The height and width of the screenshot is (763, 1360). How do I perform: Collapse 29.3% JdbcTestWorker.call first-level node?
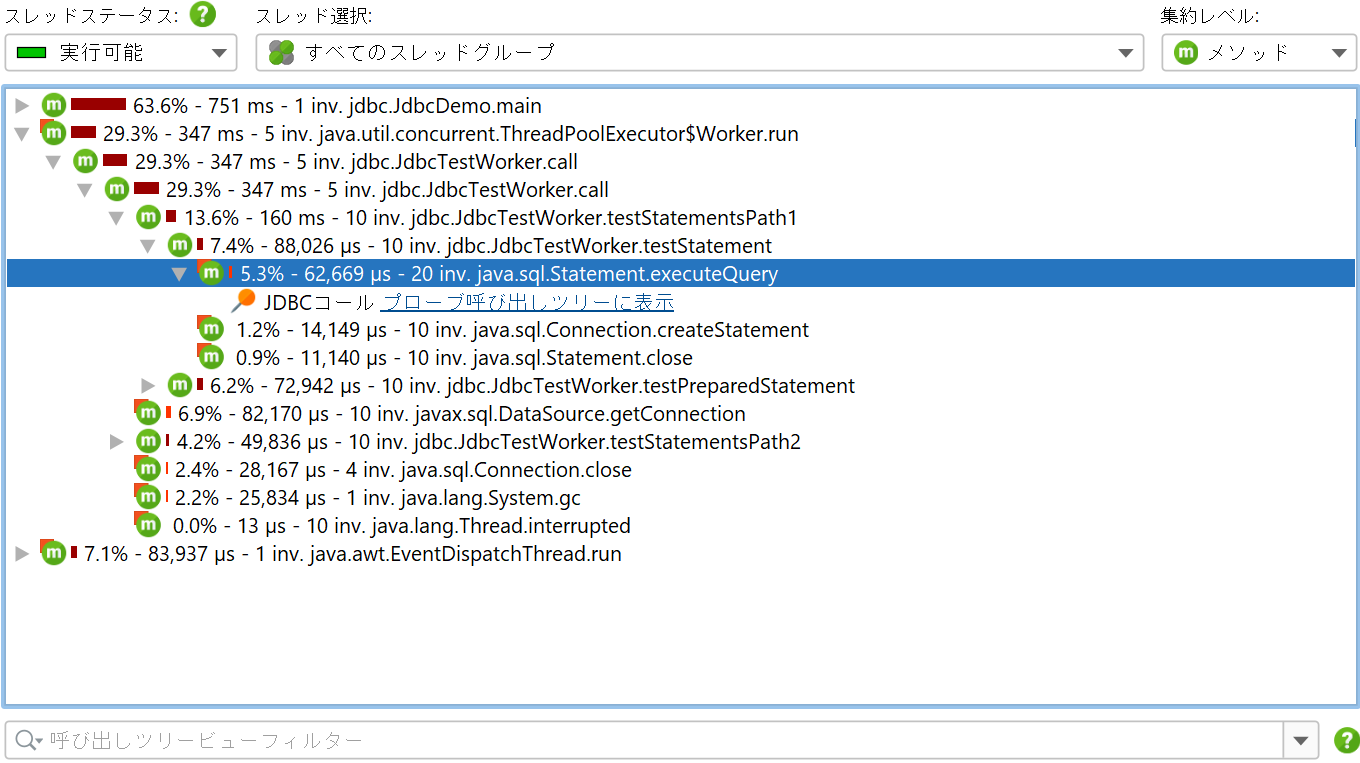[54, 162]
